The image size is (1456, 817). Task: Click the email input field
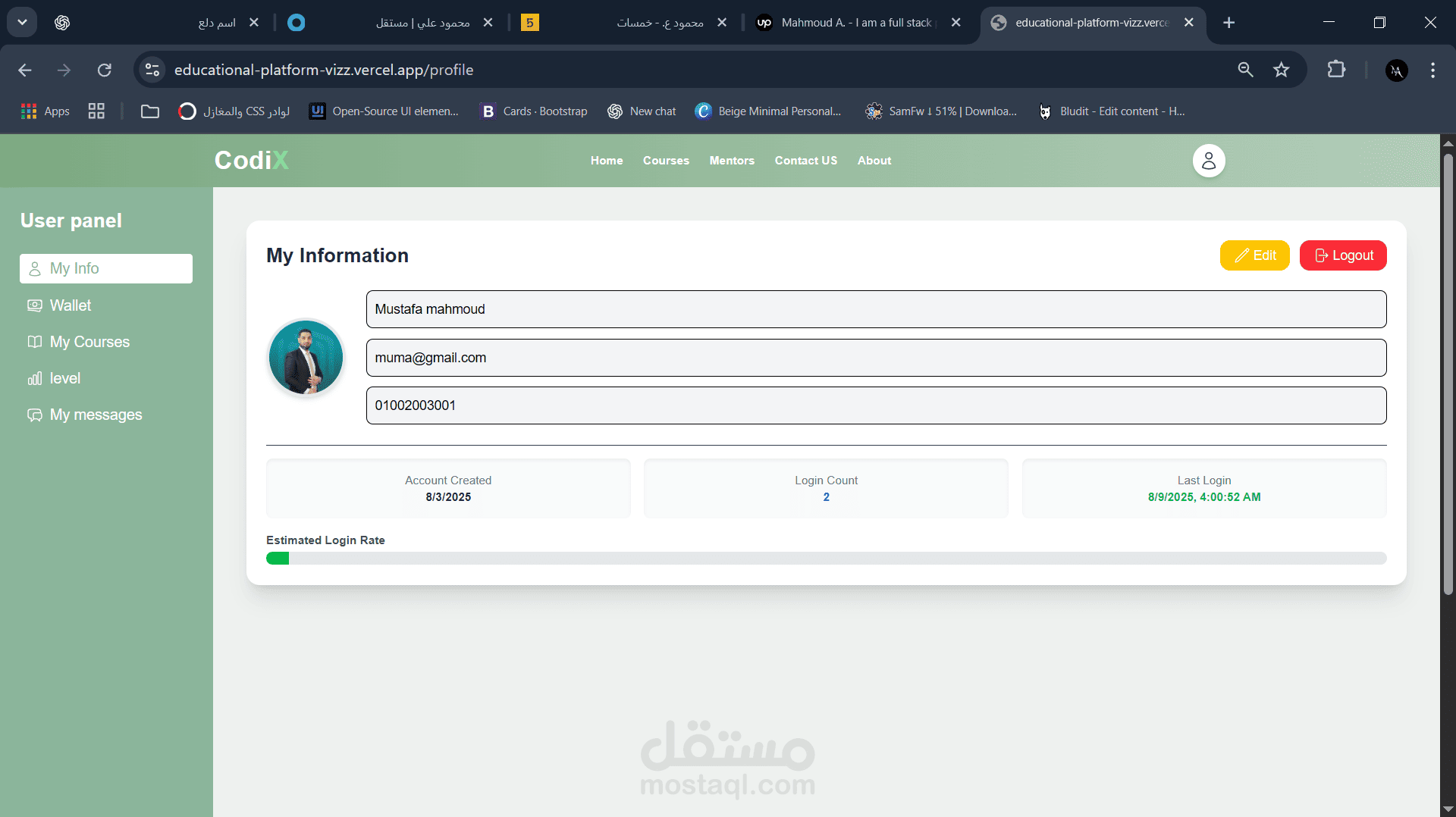pyautogui.click(x=876, y=358)
